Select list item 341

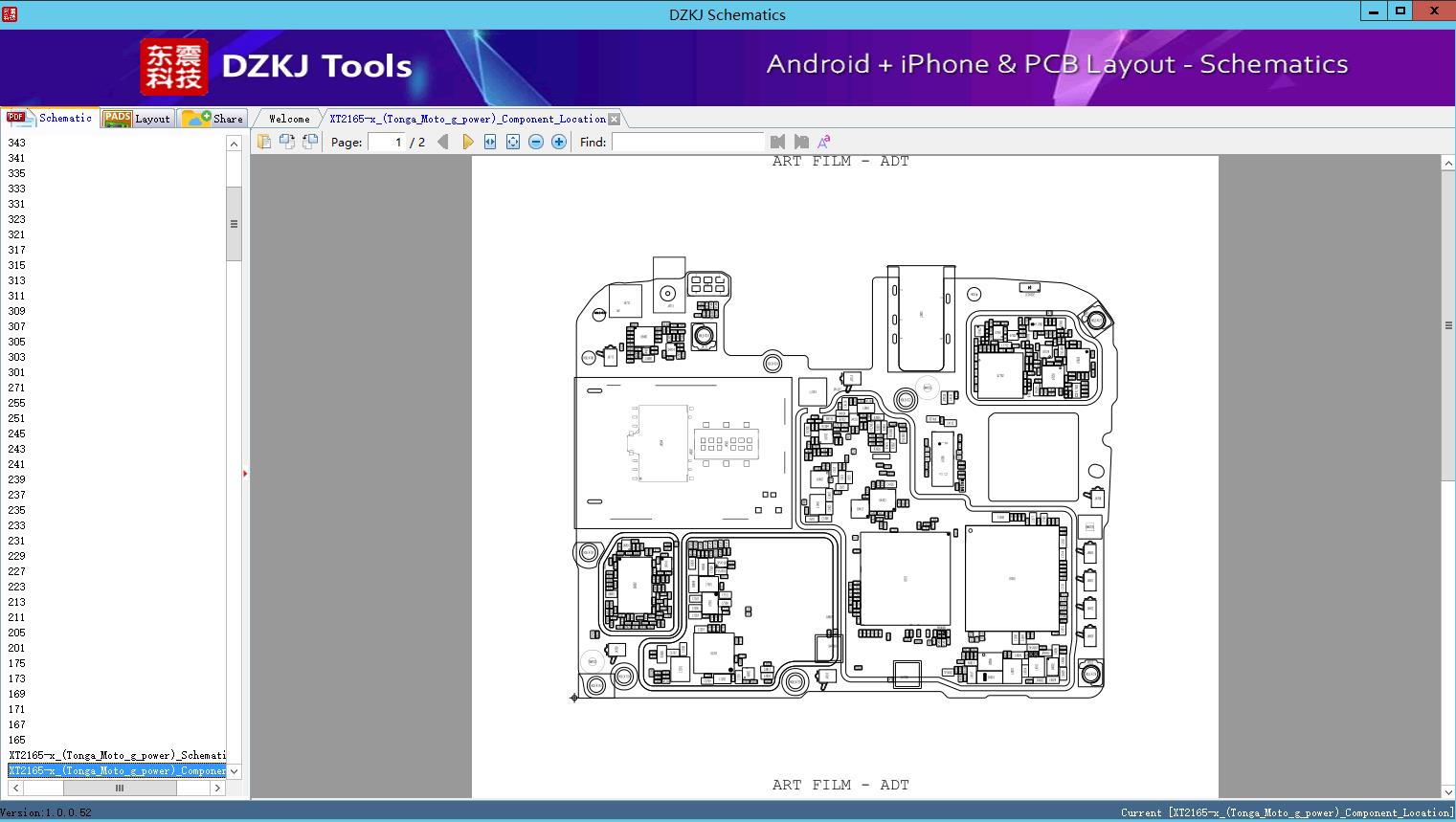point(16,158)
